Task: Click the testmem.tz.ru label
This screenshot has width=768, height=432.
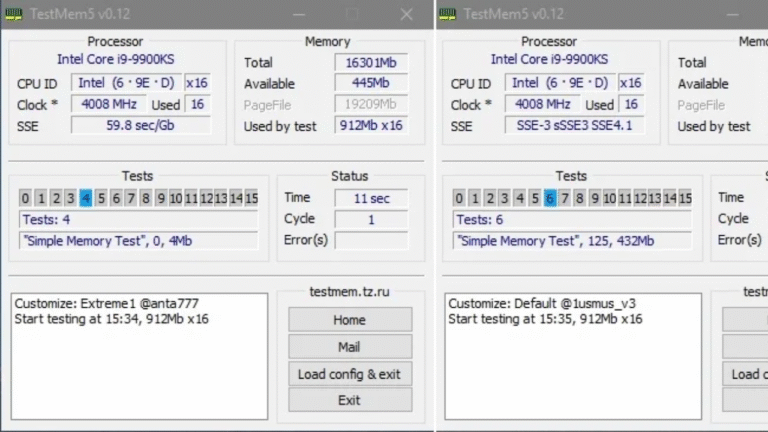Action: point(349,291)
